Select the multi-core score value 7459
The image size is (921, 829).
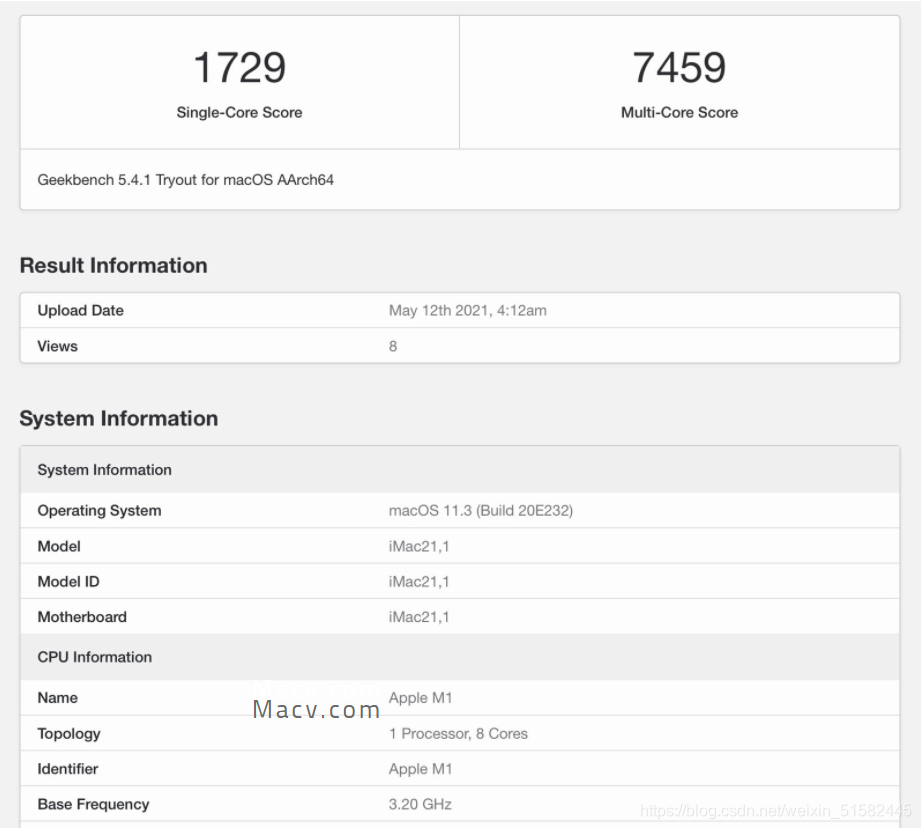680,67
